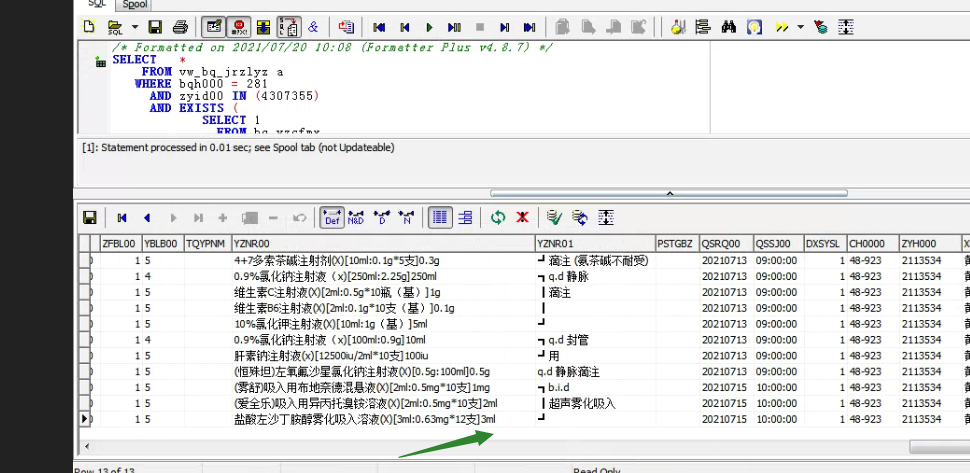The height and width of the screenshot is (473, 970).
Task: Click the grid scrollbar left arrow
Action: (x=87, y=446)
